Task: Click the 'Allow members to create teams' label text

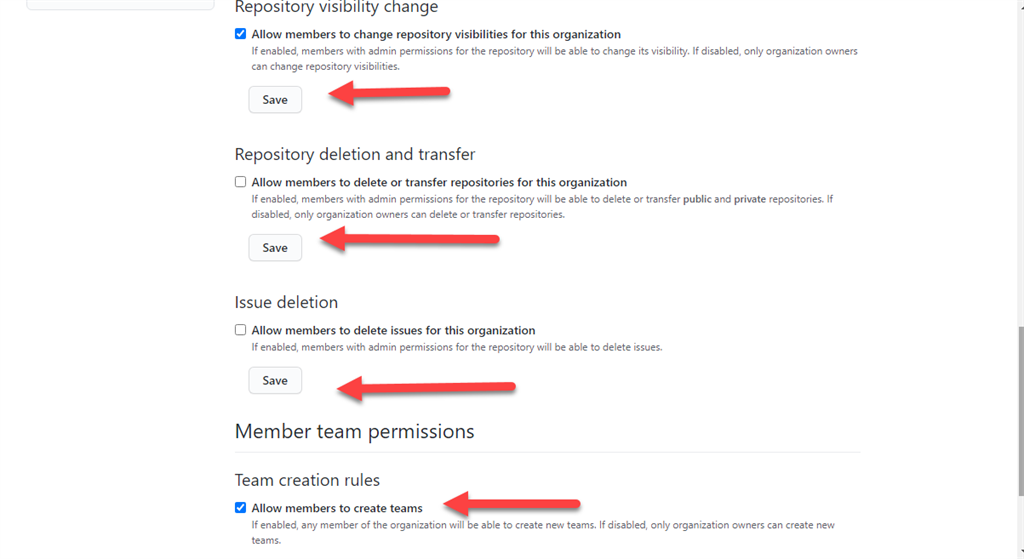Action: [x=337, y=508]
